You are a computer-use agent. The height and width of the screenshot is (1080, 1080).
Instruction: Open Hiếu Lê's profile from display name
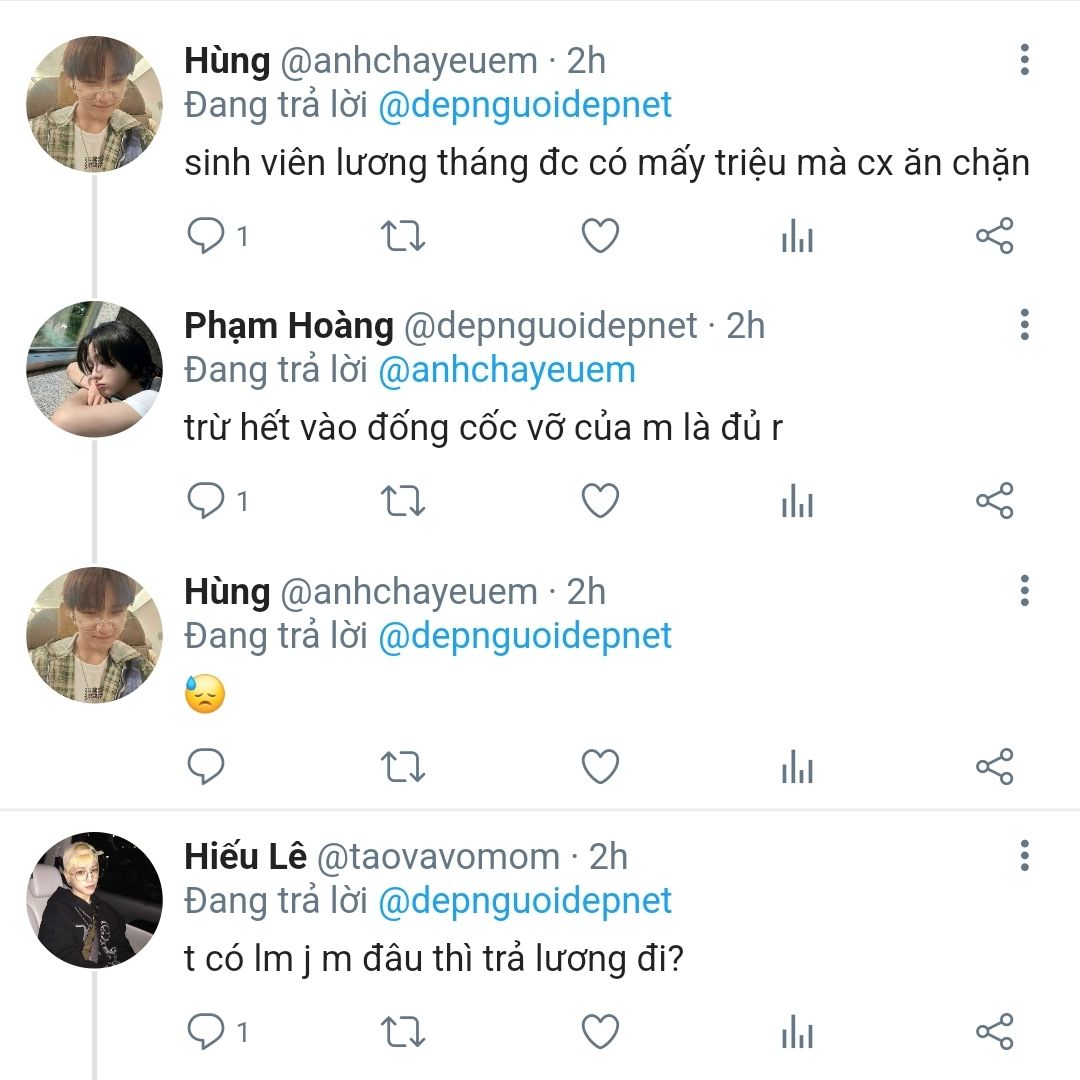pyautogui.click(x=245, y=856)
